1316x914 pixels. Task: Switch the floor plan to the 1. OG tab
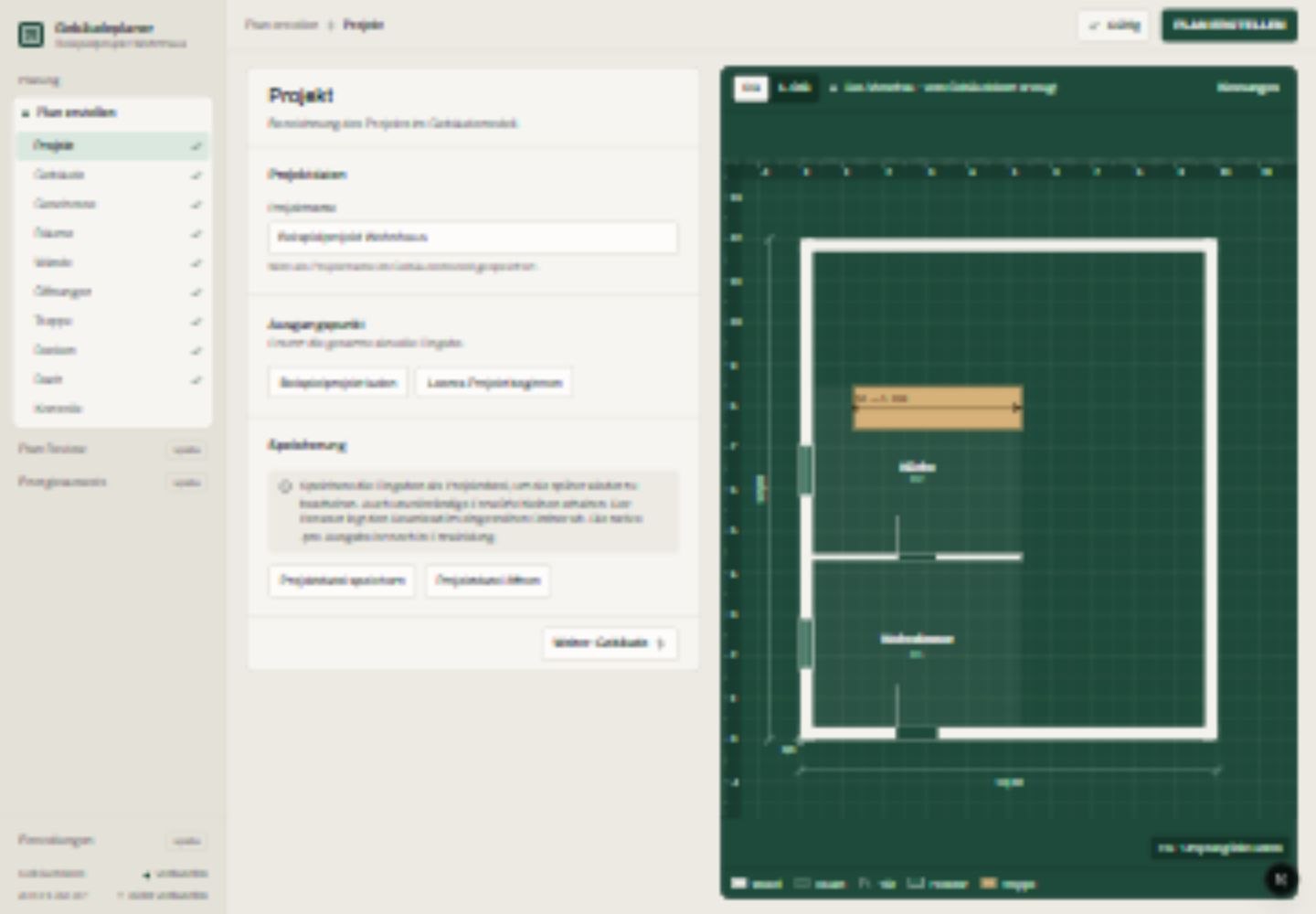tap(794, 88)
